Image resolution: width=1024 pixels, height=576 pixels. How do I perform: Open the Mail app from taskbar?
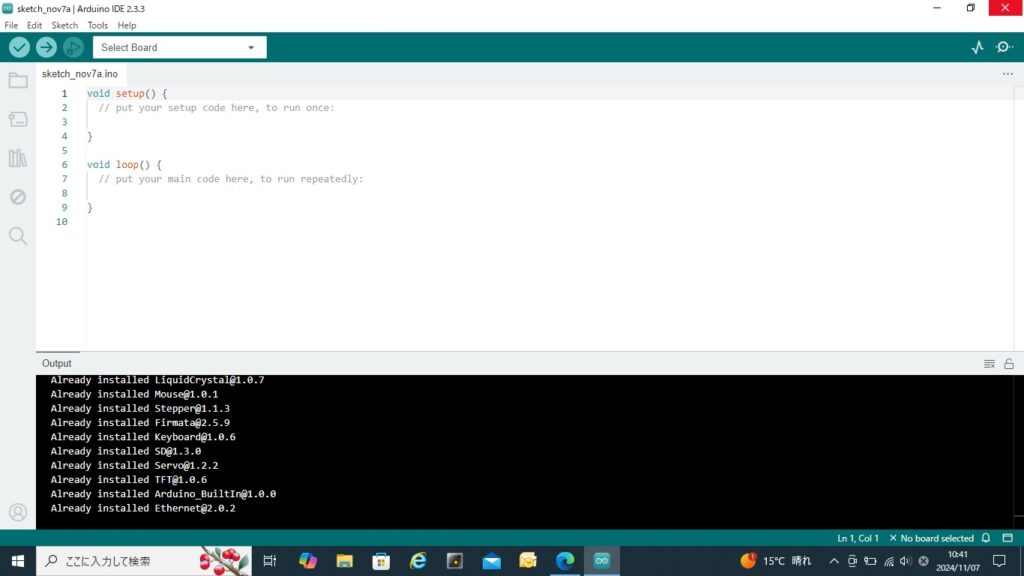click(491, 561)
